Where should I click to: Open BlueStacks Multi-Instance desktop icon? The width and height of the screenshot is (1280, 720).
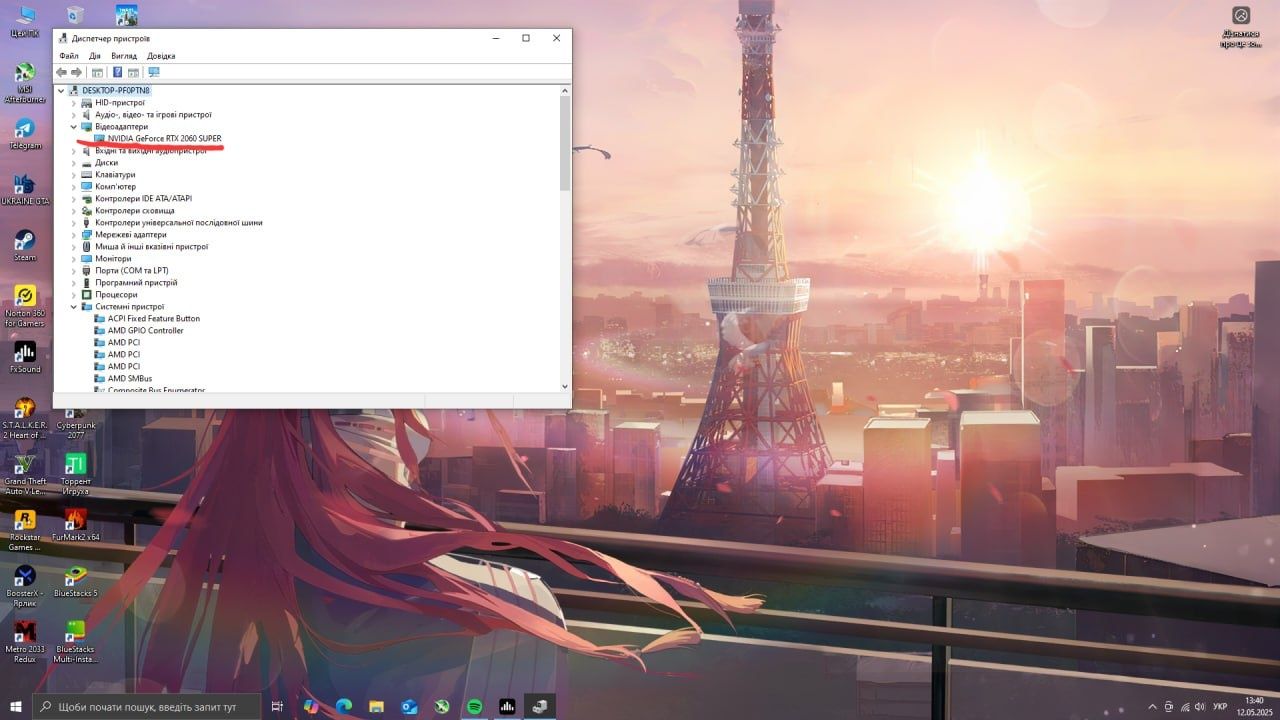point(76,642)
